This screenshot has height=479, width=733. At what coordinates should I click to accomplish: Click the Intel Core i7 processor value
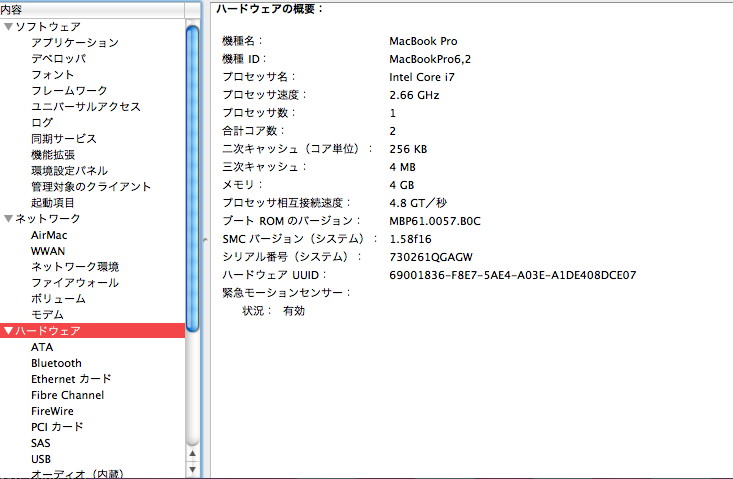pos(422,77)
